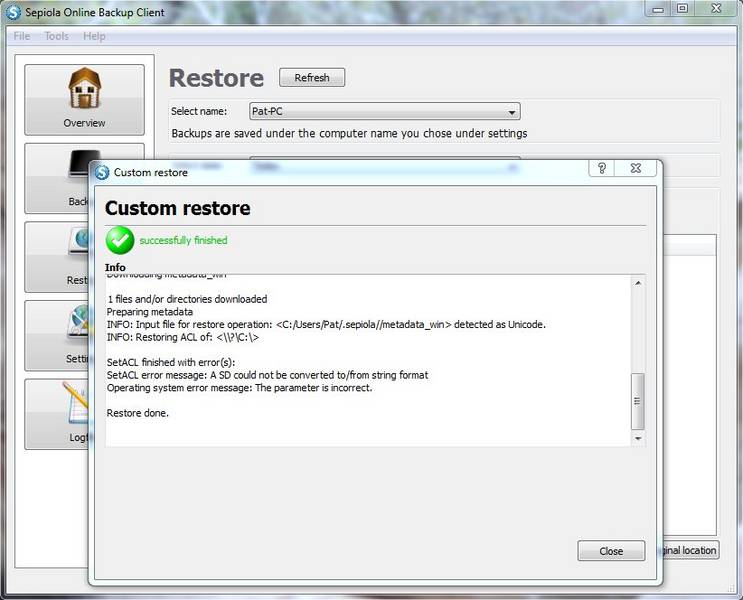Click the help question mark in Custom restore dialog
The width and height of the screenshot is (743, 600).
(x=601, y=168)
